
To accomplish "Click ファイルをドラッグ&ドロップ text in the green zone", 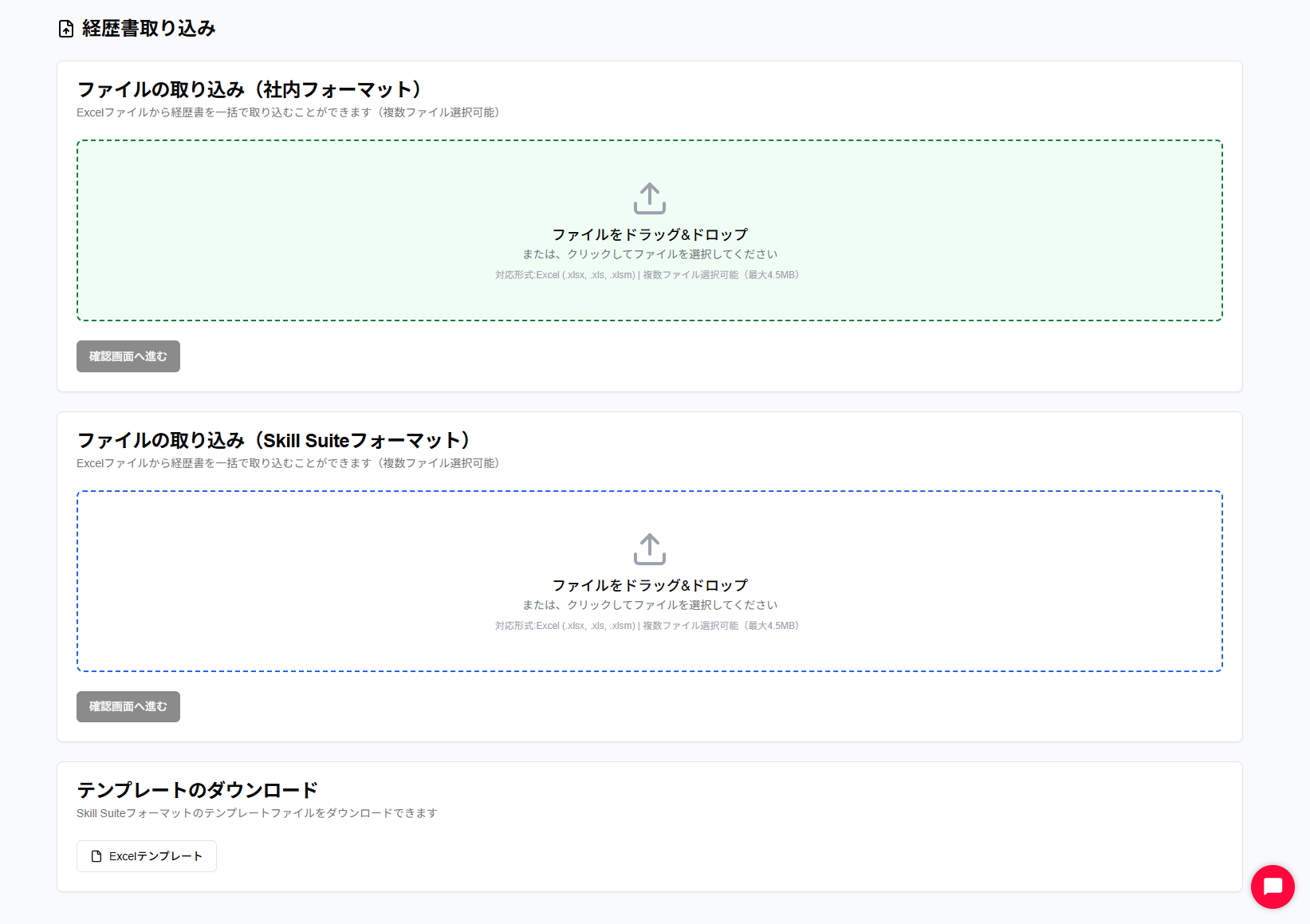I will pyautogui.click(x=650, y=234).
